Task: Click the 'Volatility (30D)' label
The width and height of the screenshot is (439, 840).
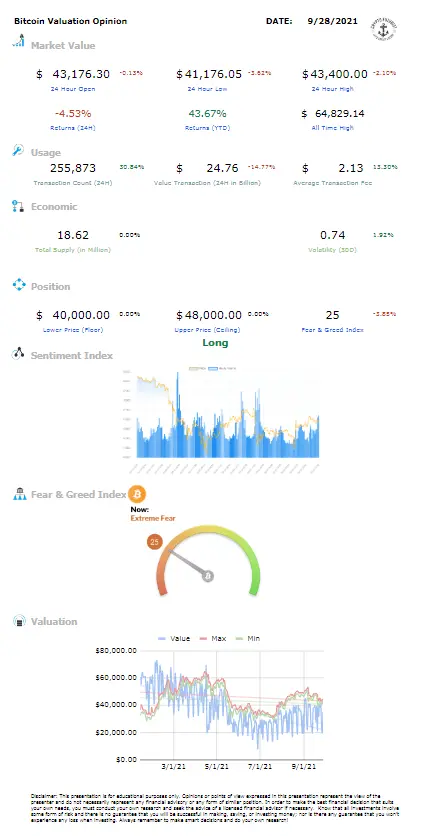Action: click(333, 250)
